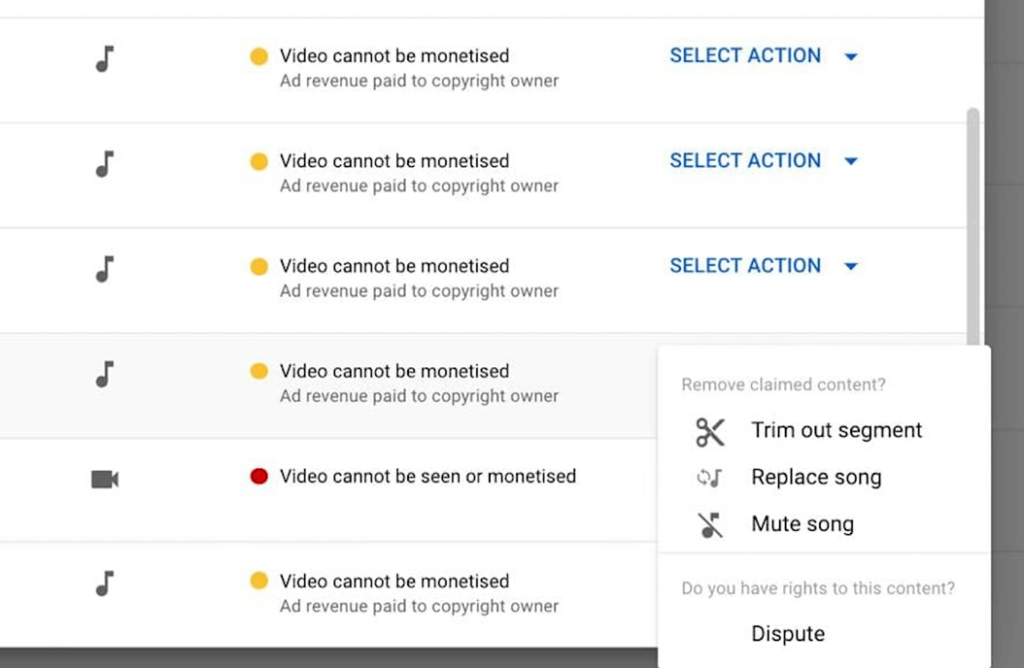The image size is (1024, 668).
Task: Click the music note icon in first row
Action: point(105,59)
